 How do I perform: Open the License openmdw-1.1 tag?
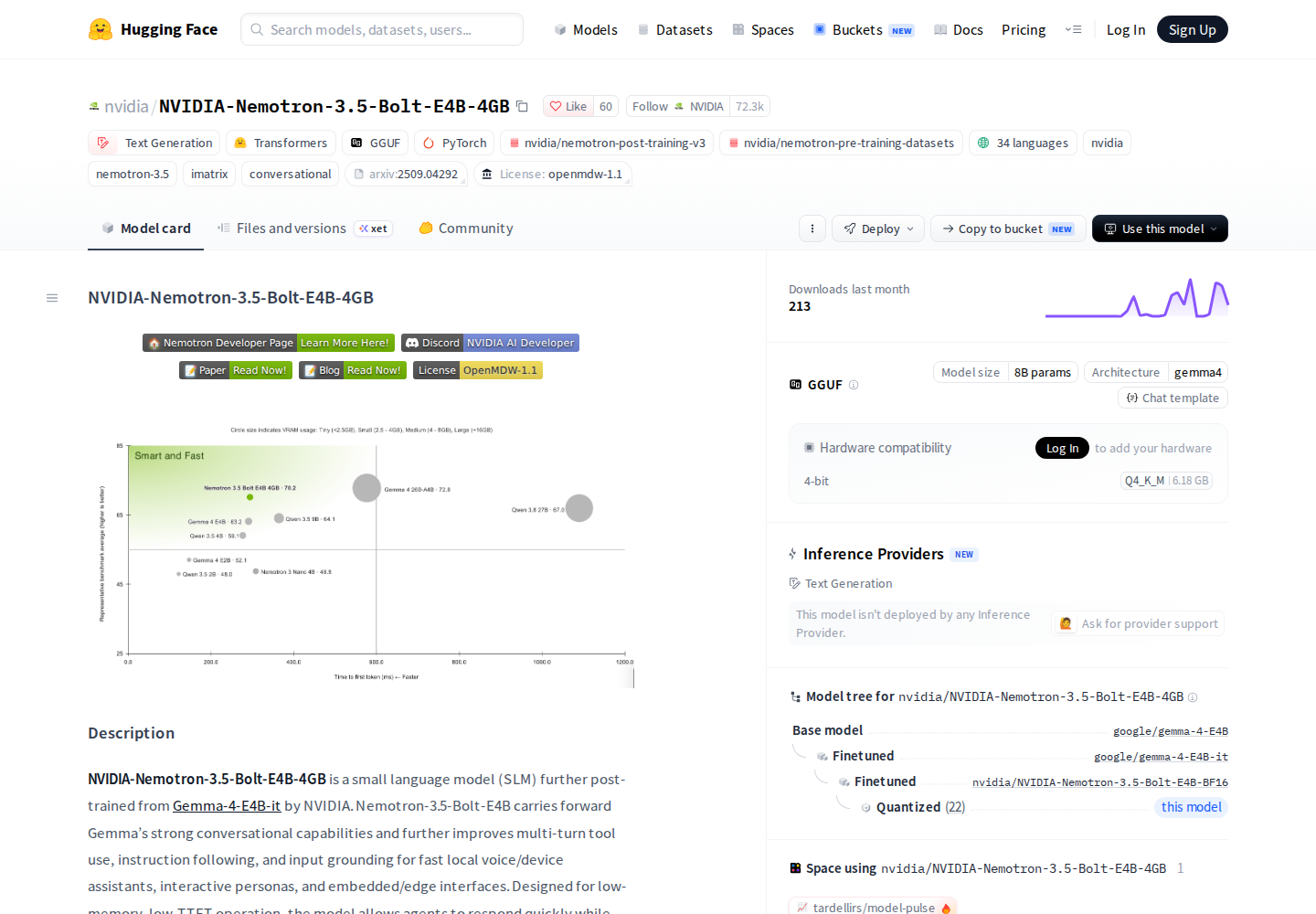coord(552,174)
